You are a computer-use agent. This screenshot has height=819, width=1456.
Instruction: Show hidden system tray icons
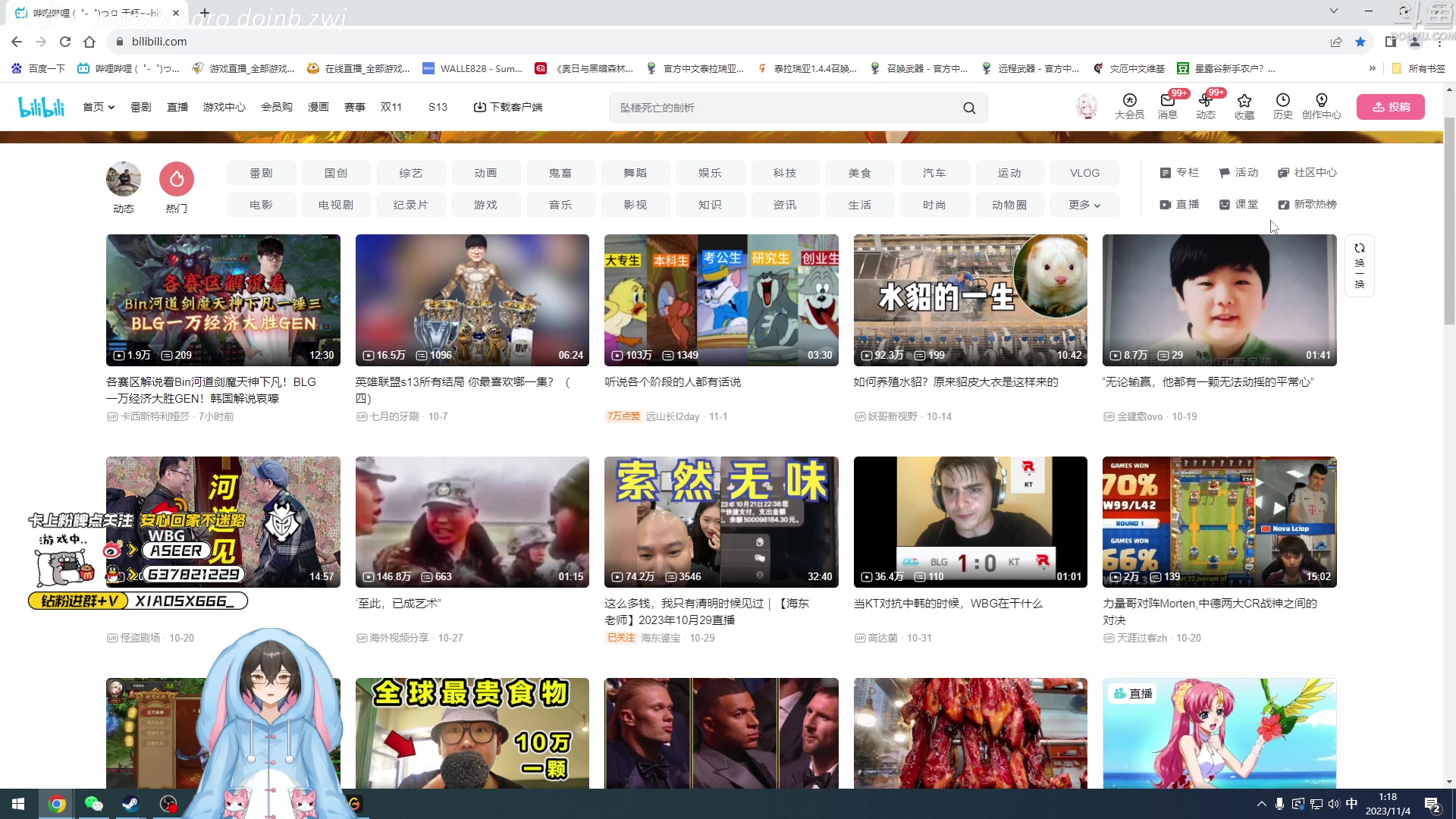point(1261,804)
